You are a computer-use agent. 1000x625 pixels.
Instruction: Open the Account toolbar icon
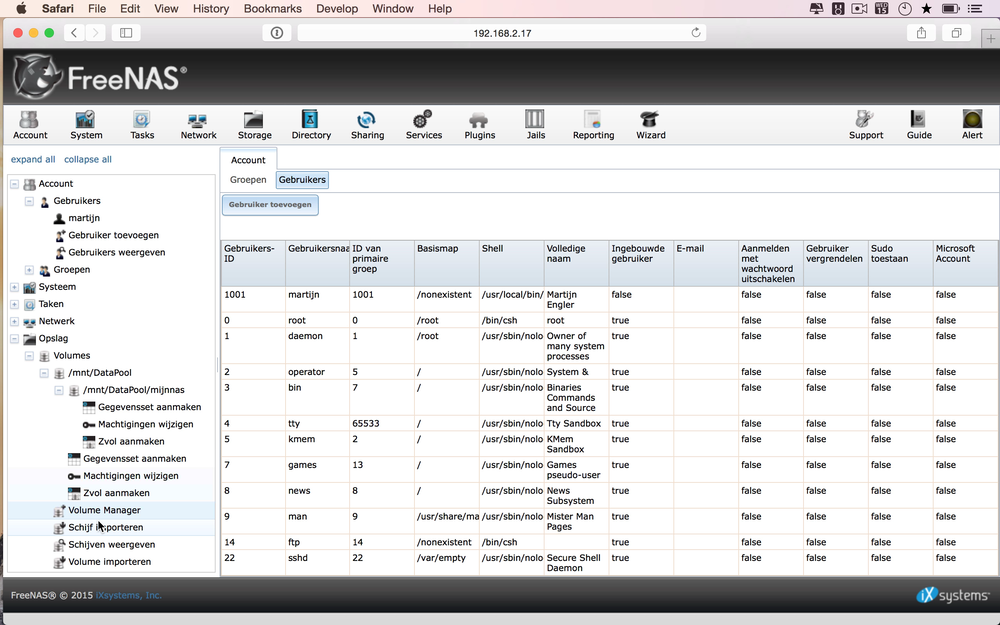pos(30,124)
